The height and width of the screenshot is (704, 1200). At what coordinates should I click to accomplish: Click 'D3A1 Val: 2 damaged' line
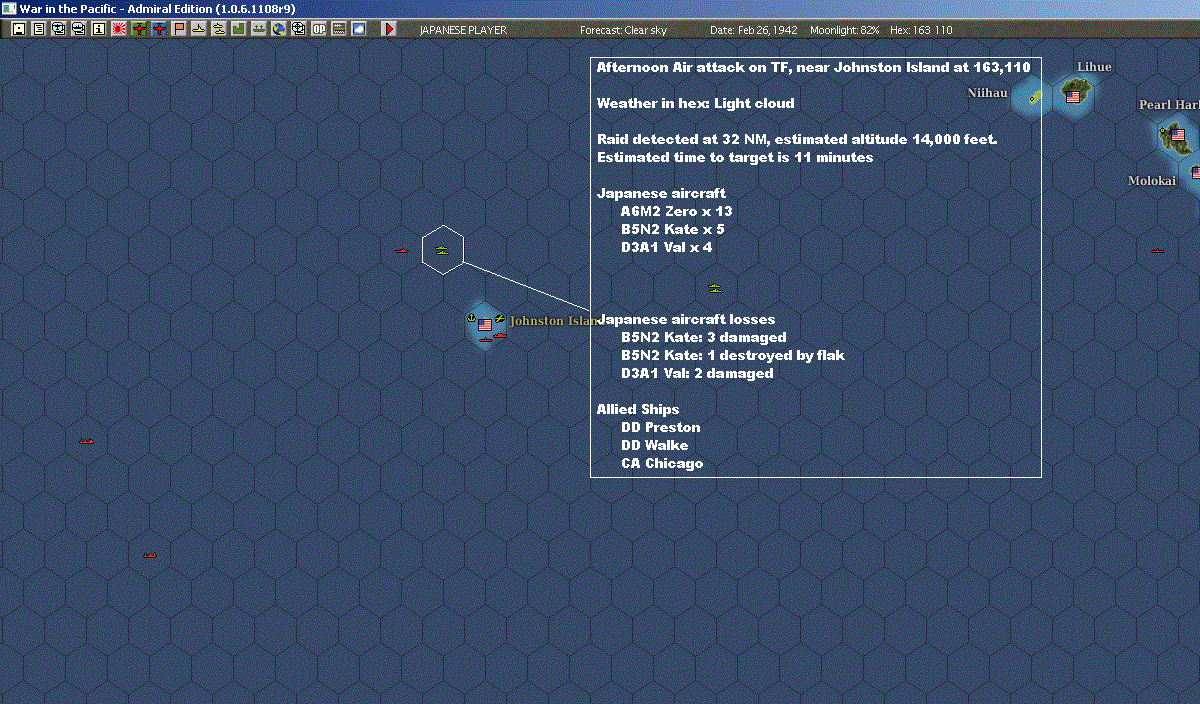697,373
